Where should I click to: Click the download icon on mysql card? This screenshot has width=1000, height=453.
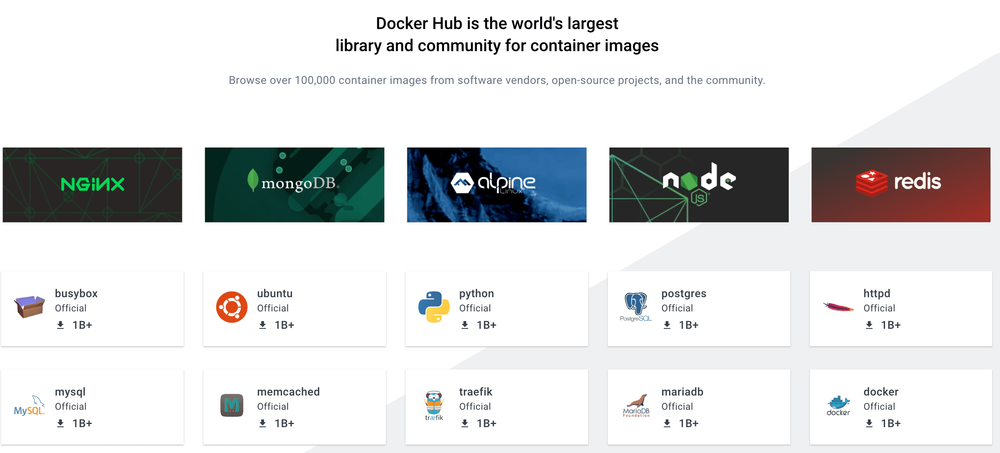point(61,423)
